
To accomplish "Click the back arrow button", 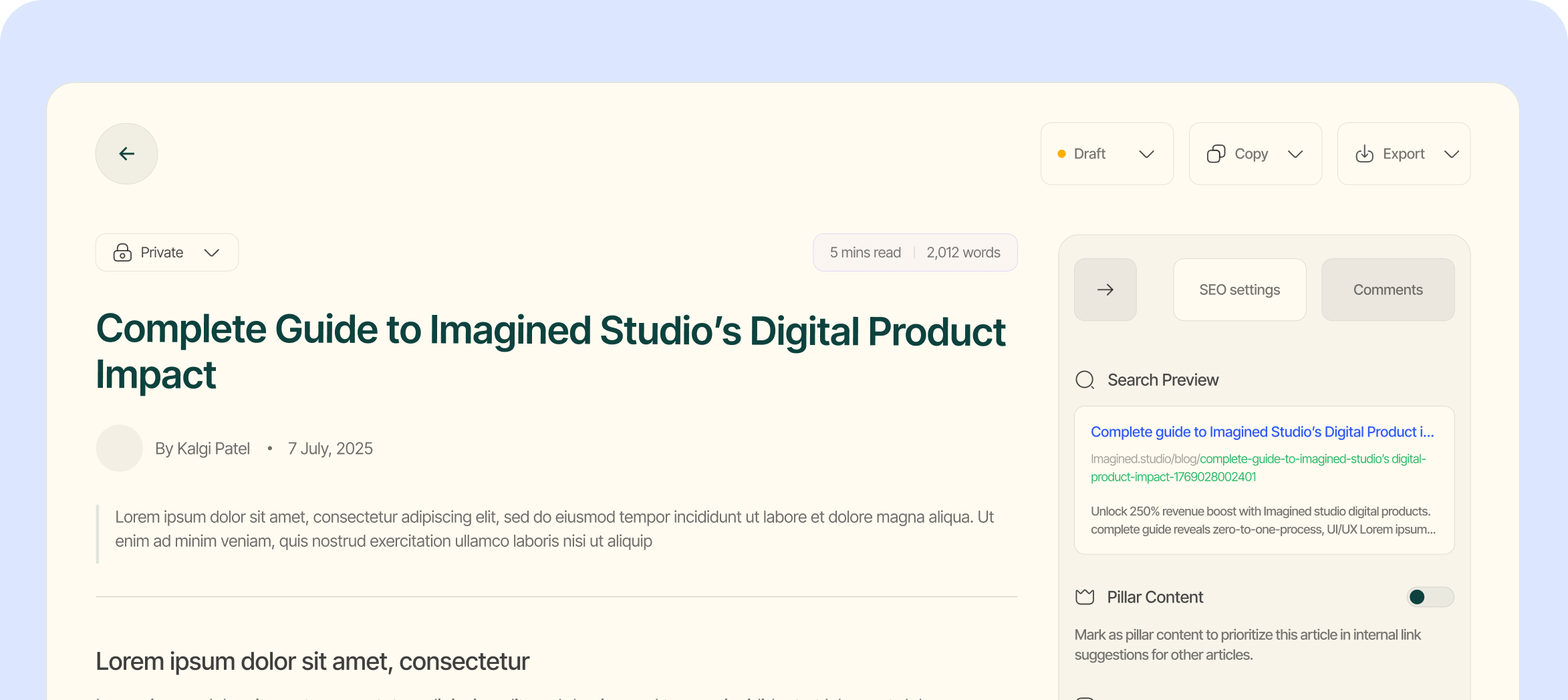I will coord(126,154).
